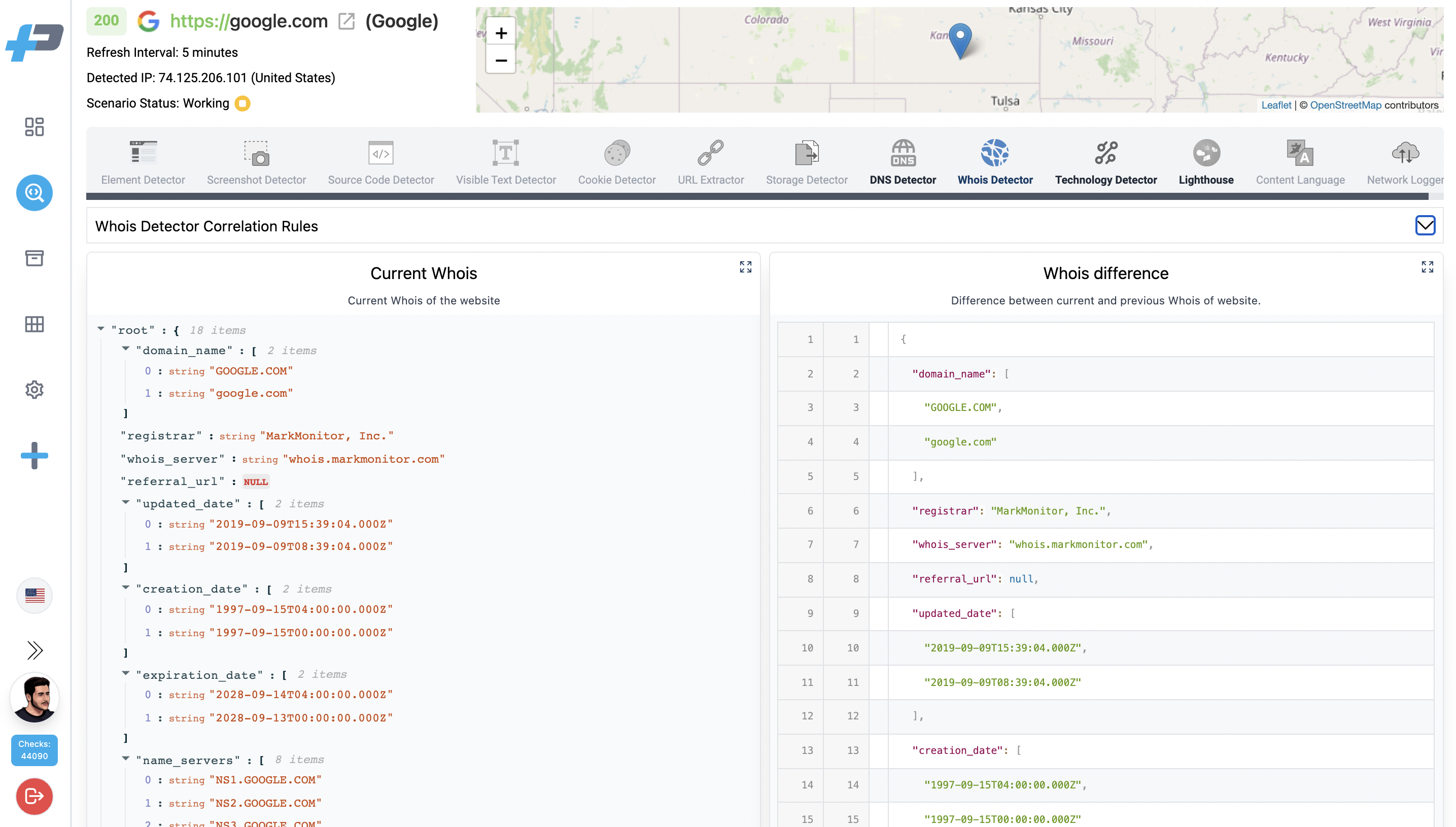Click the Content Language icon
Viewport: 1456px width, 827px height.
point(1300,153)
